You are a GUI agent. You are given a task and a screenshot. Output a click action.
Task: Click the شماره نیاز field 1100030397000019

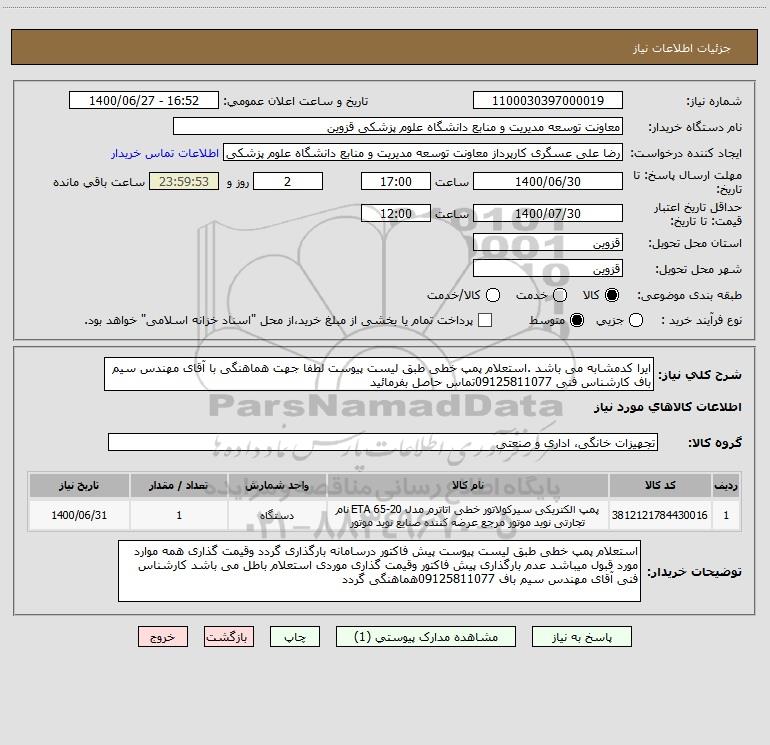point(548,101)
